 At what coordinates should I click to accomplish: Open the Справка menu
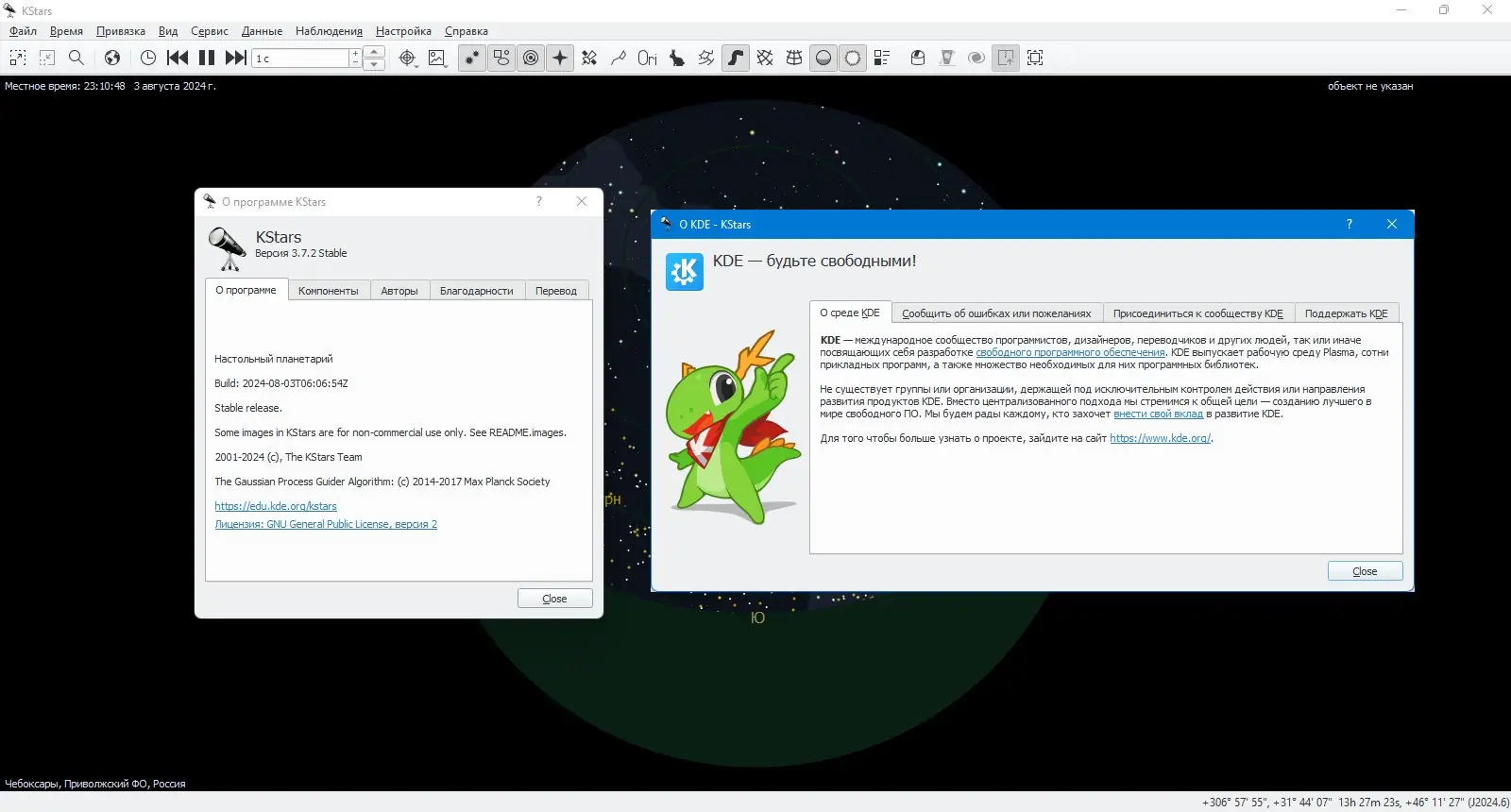click(x=467, y=31)
